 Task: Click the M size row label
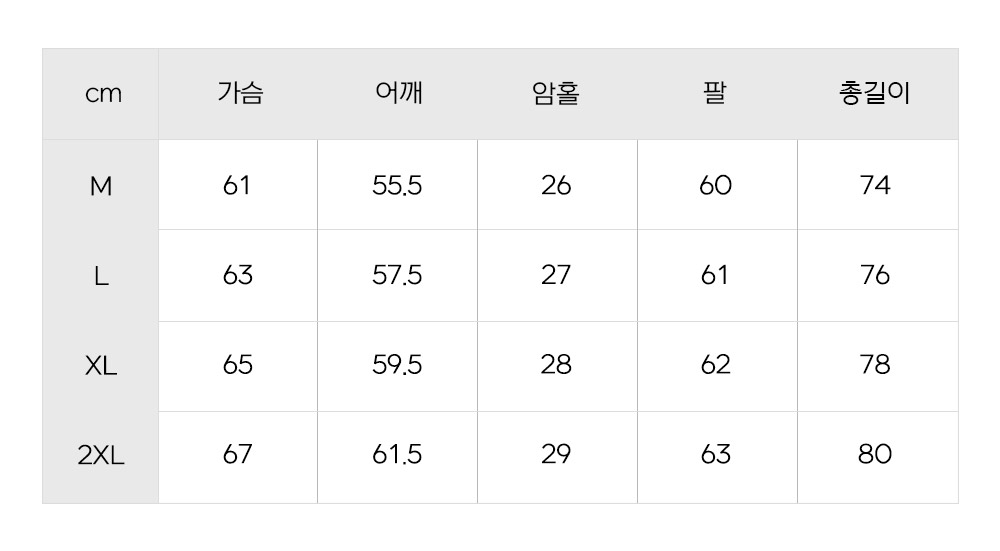click(101, 185)
